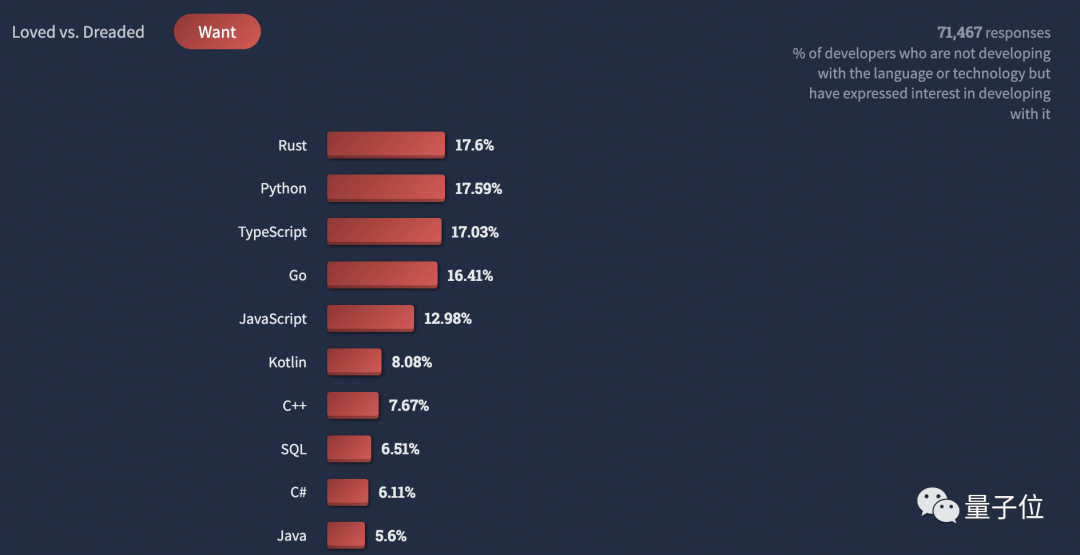Select the TypeScript bar

click(383, 232)
